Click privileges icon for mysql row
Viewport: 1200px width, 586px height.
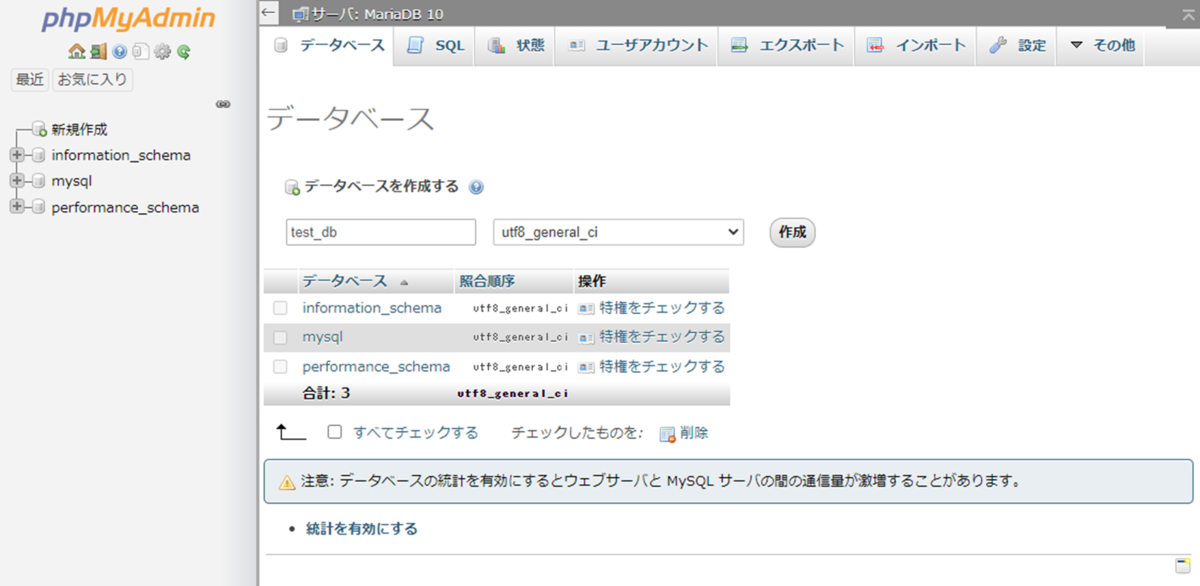[x=587, y=337]
